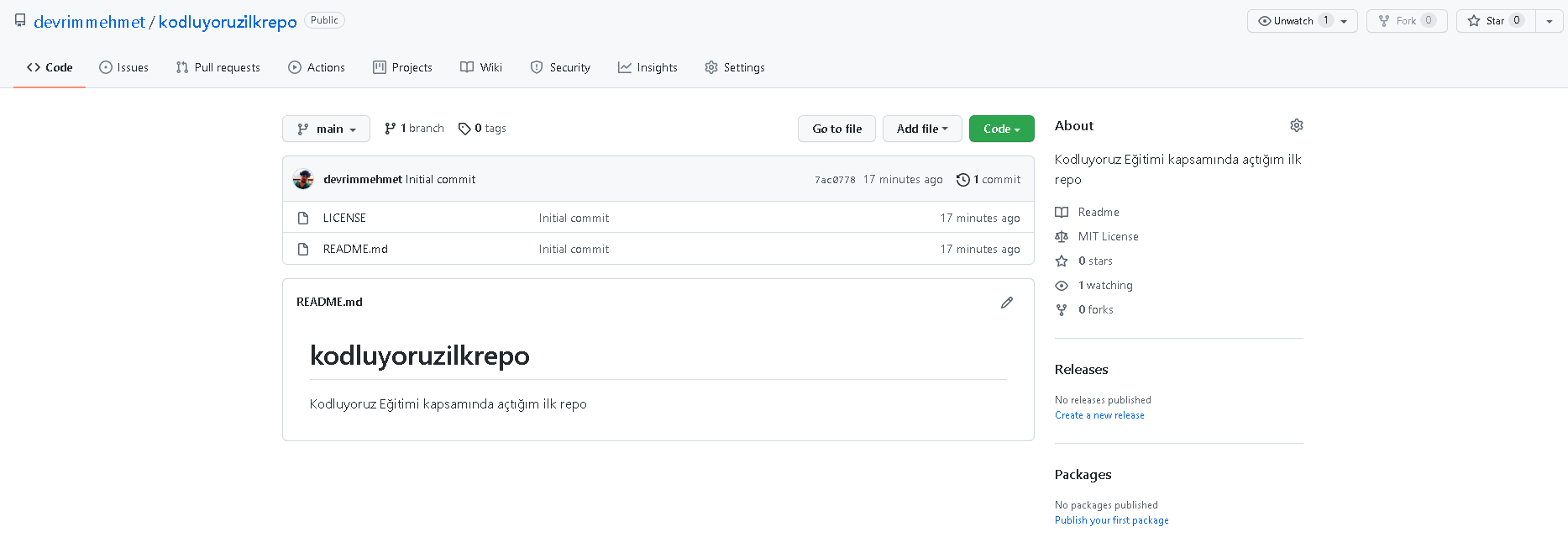Click the Go to file button
Screen dimensions: 1568x548
(836, 129)
